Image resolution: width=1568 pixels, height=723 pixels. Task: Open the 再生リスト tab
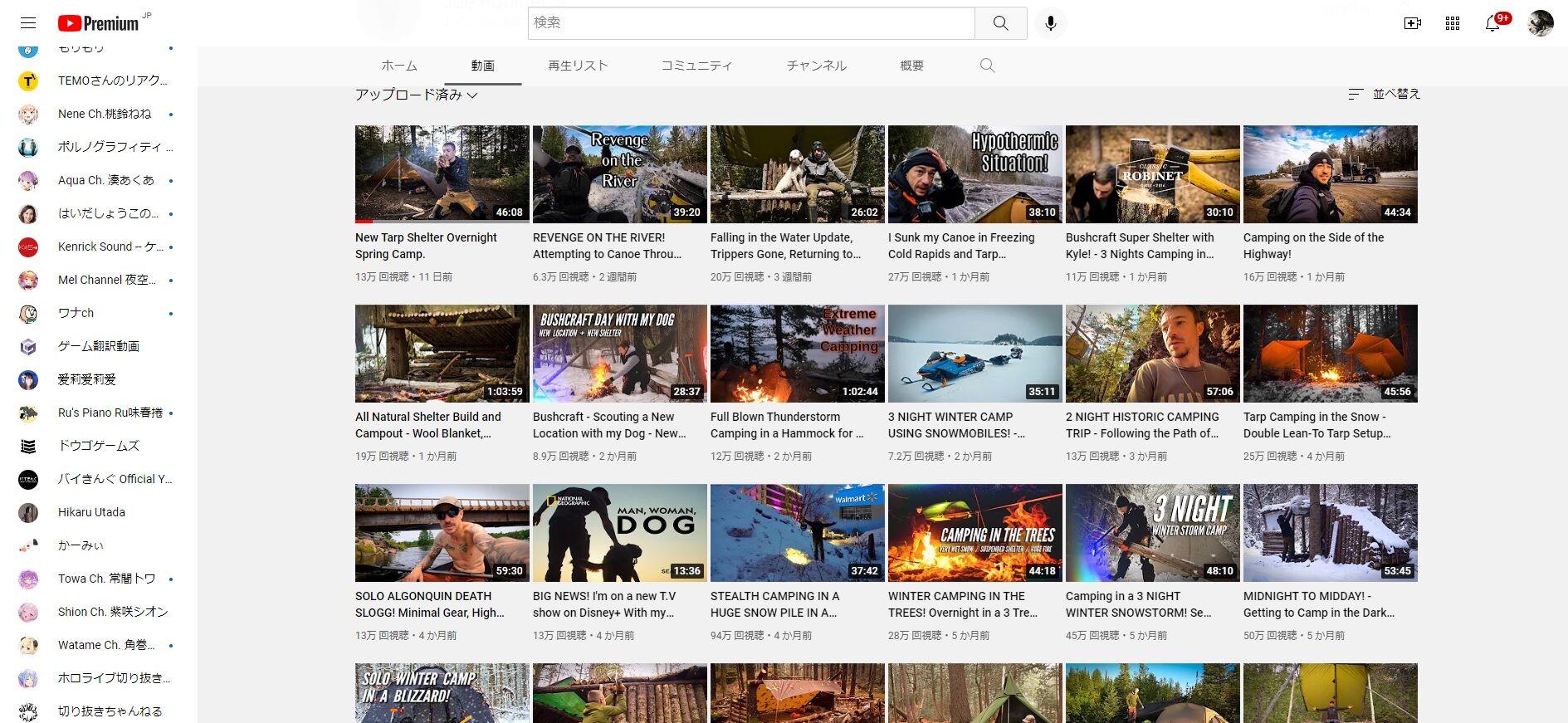578,66
